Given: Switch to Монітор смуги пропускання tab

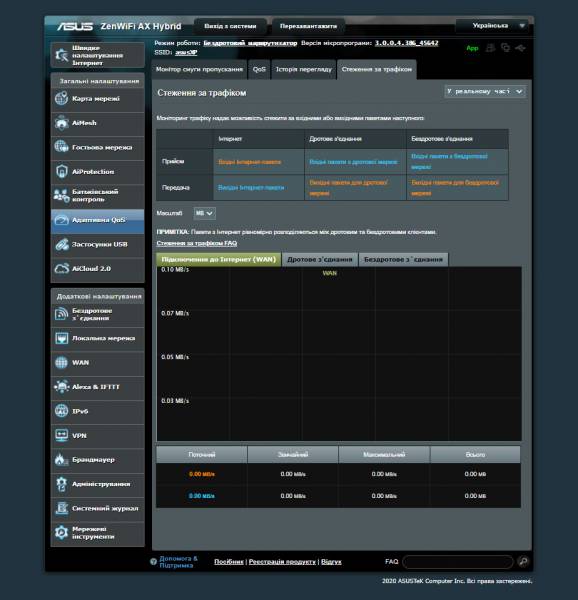Looking at the screenshot, I should 199,70.
